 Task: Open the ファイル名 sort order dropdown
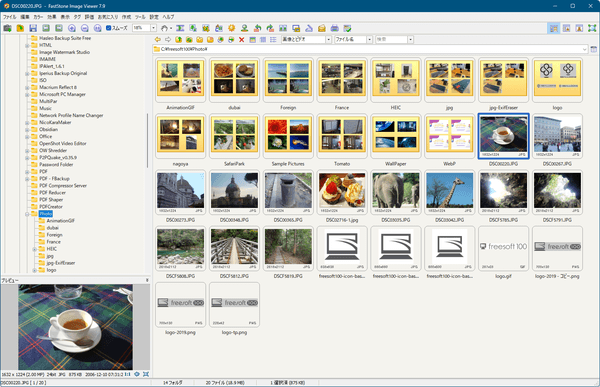[369, 39]
